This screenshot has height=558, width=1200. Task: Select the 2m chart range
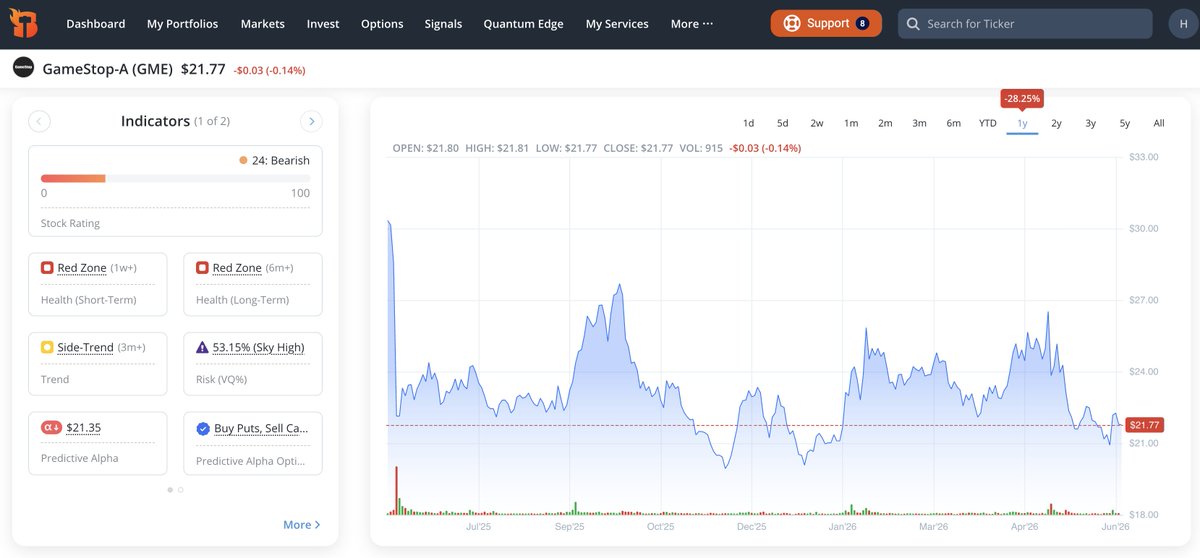[885, 123]
